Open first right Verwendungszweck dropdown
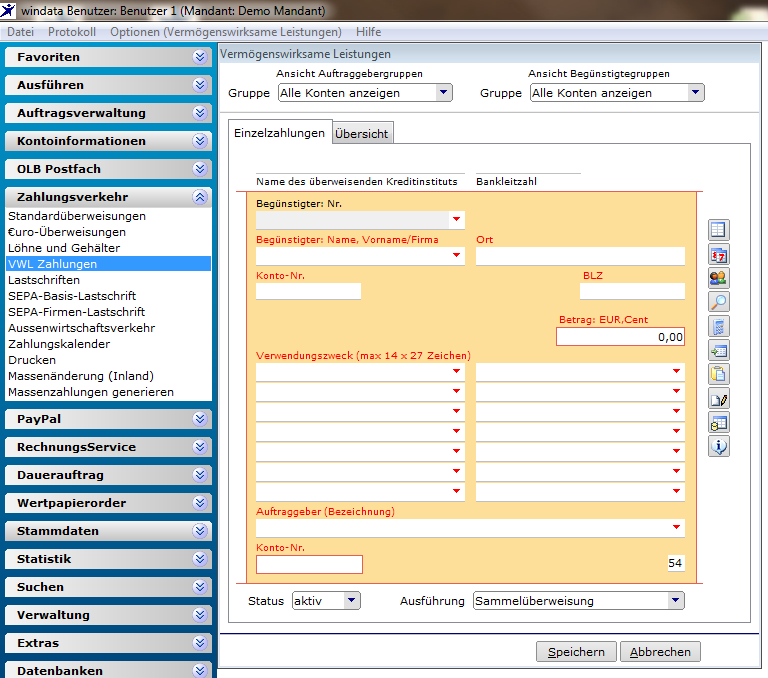This screenshot has height=678, width=768. 676,371
